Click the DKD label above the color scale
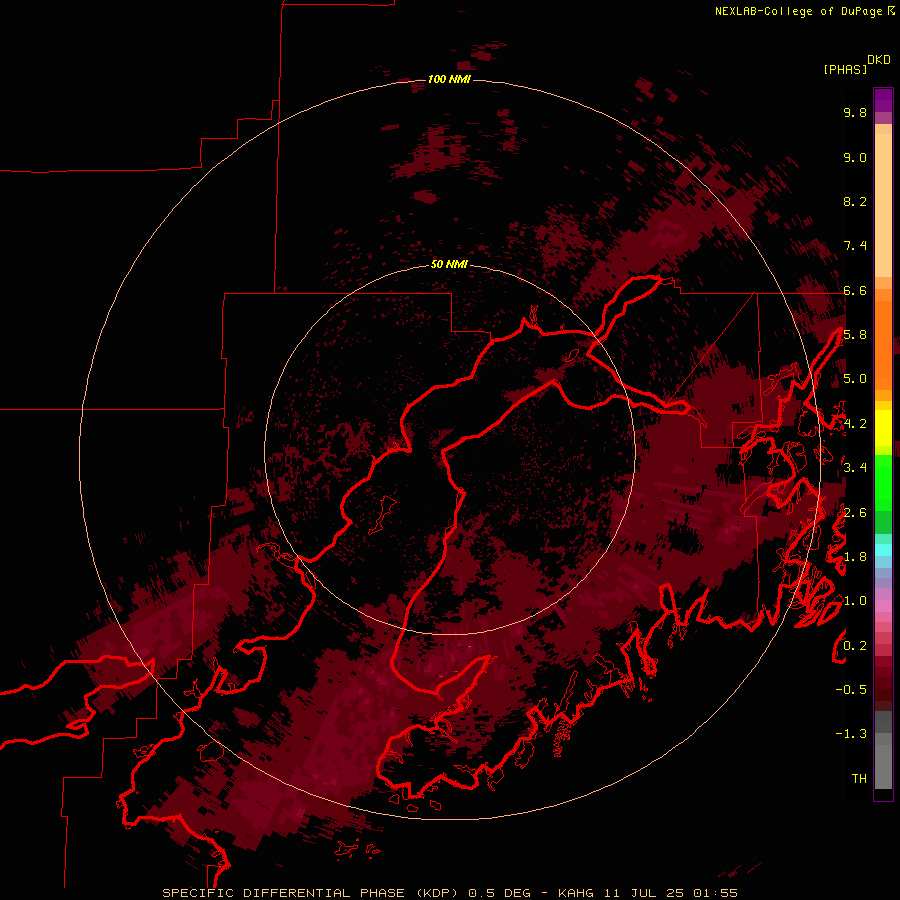900x900 pixels. [879, 60]
